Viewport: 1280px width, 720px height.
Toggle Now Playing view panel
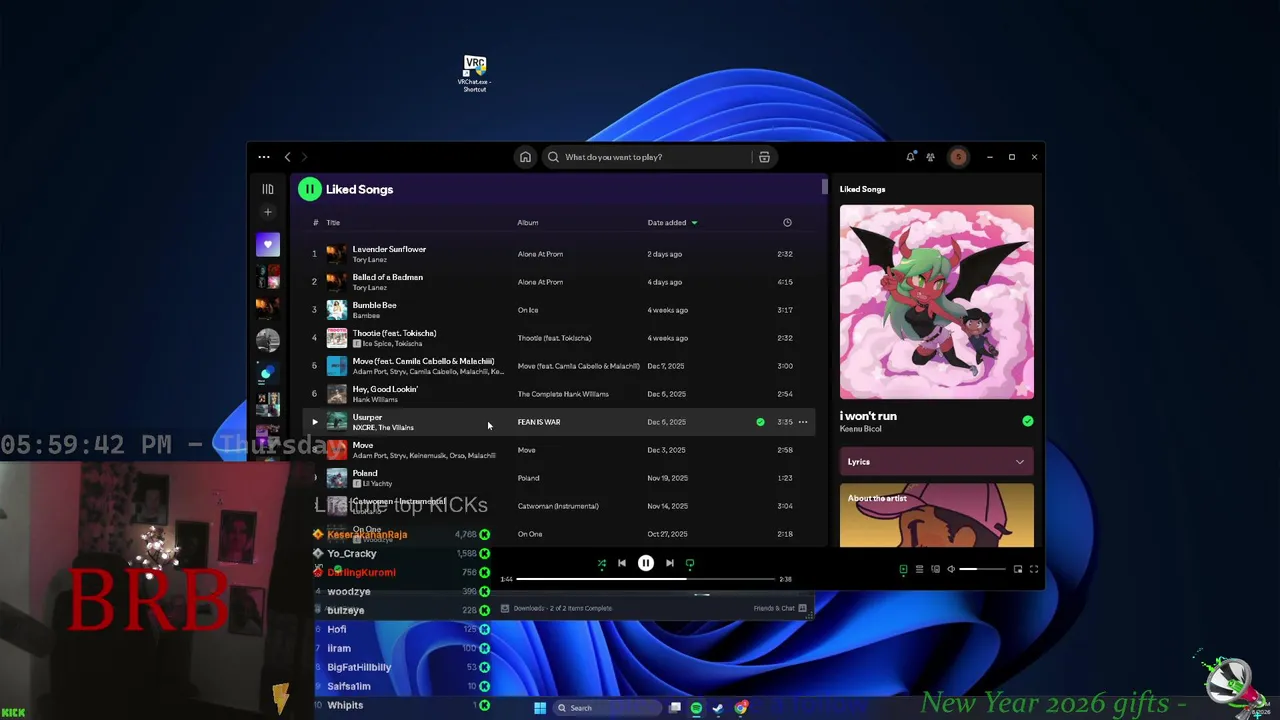pos(903,569)
